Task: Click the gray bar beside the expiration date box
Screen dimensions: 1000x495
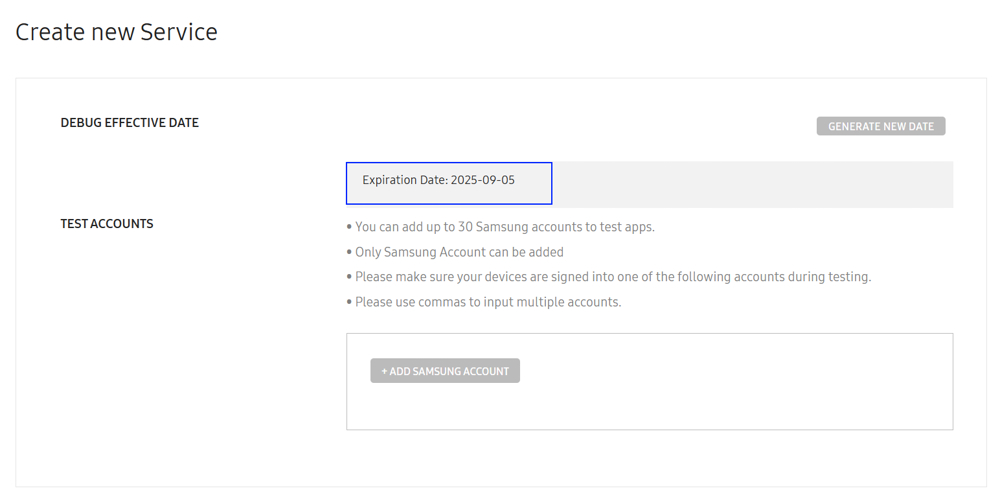Action: click(753, 184)
